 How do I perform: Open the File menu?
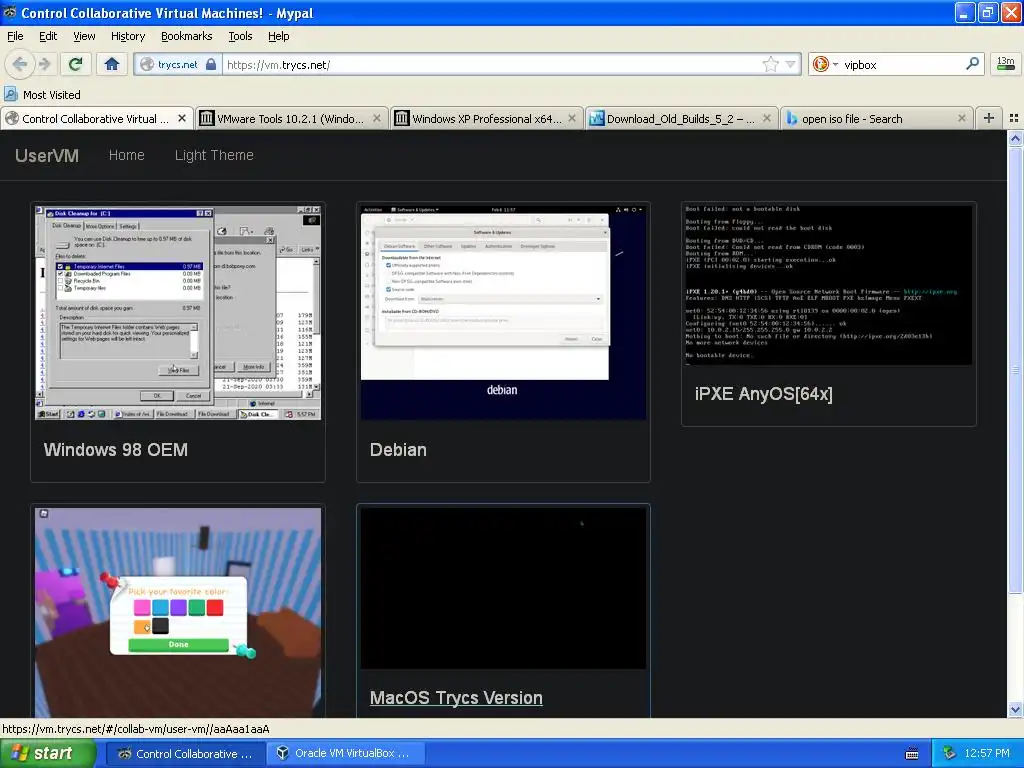tap(15, 36)
